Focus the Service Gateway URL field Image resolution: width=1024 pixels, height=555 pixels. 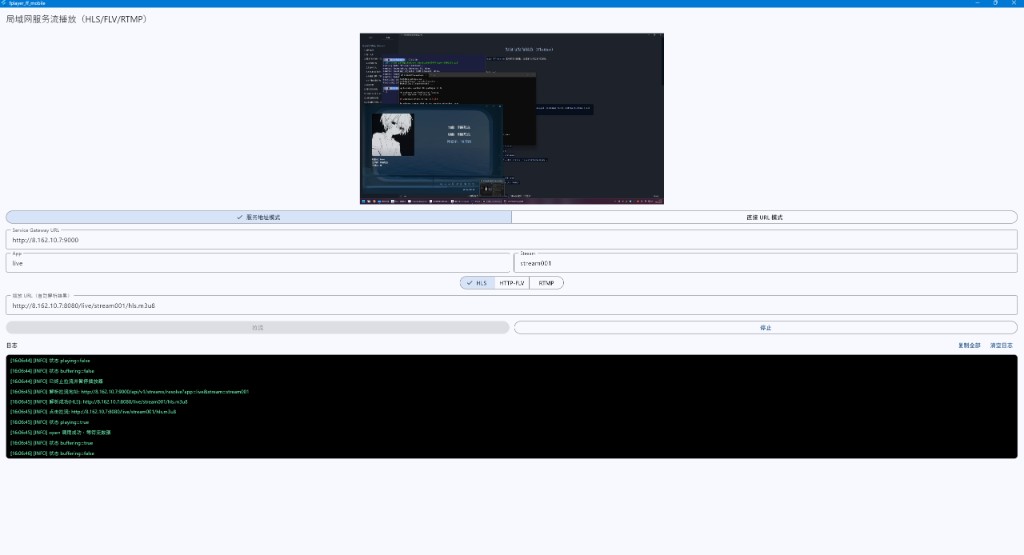(x=511, y=240)
